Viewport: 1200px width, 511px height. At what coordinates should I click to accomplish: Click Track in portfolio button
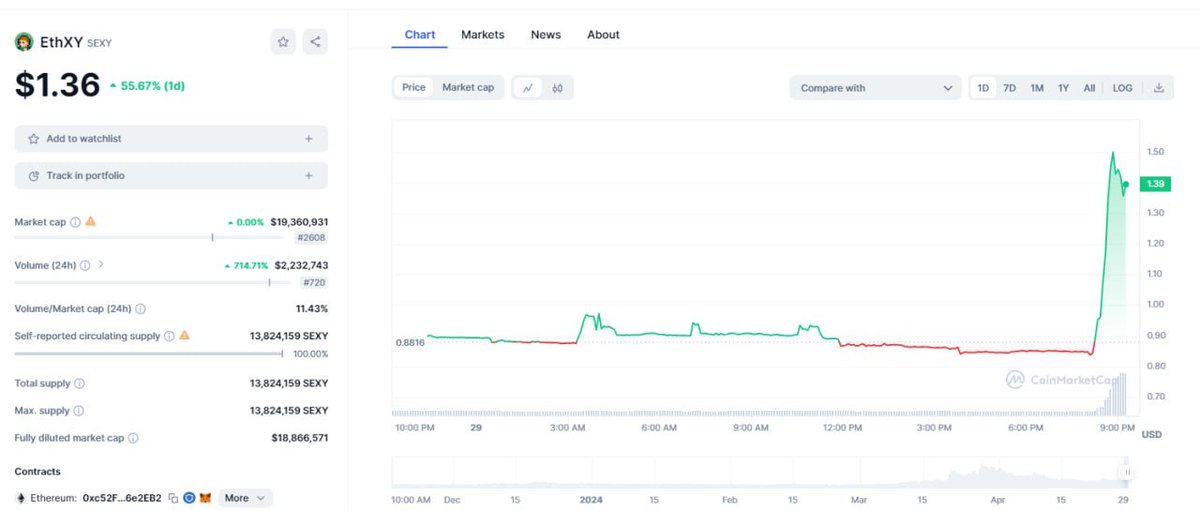tap(171, 176)
